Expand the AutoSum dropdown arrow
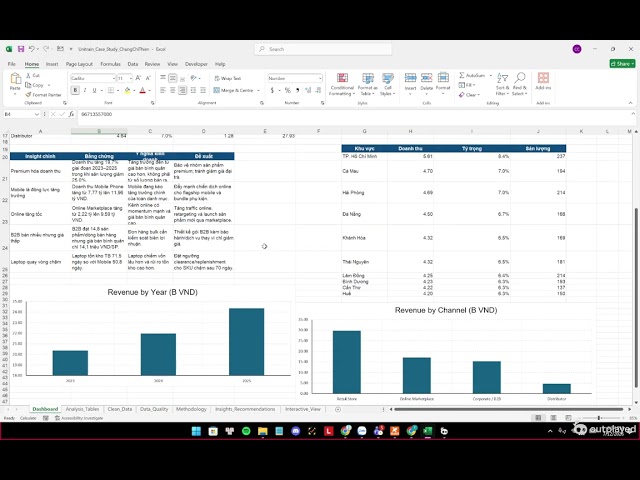The image size is (640, 480). point(491,76)
